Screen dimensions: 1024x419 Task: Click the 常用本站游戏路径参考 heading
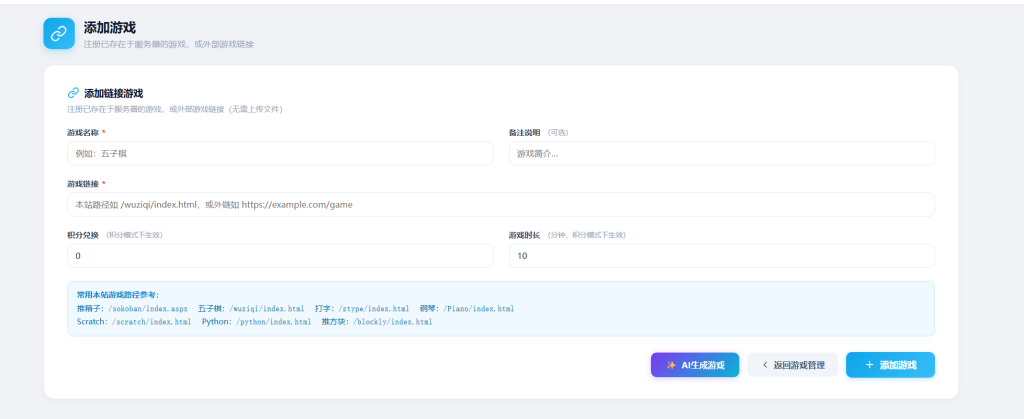coord(118,295)
